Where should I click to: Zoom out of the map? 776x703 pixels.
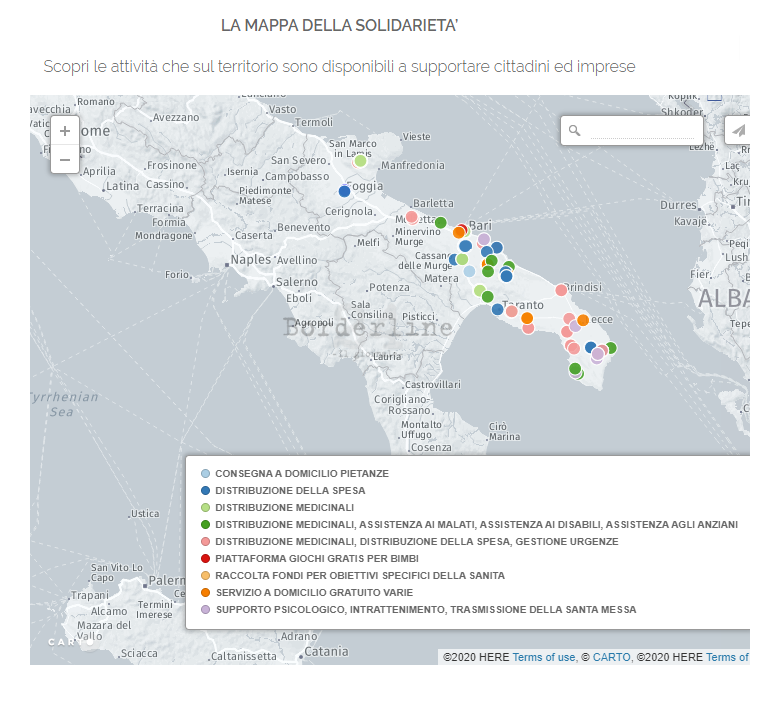[65, 159]
